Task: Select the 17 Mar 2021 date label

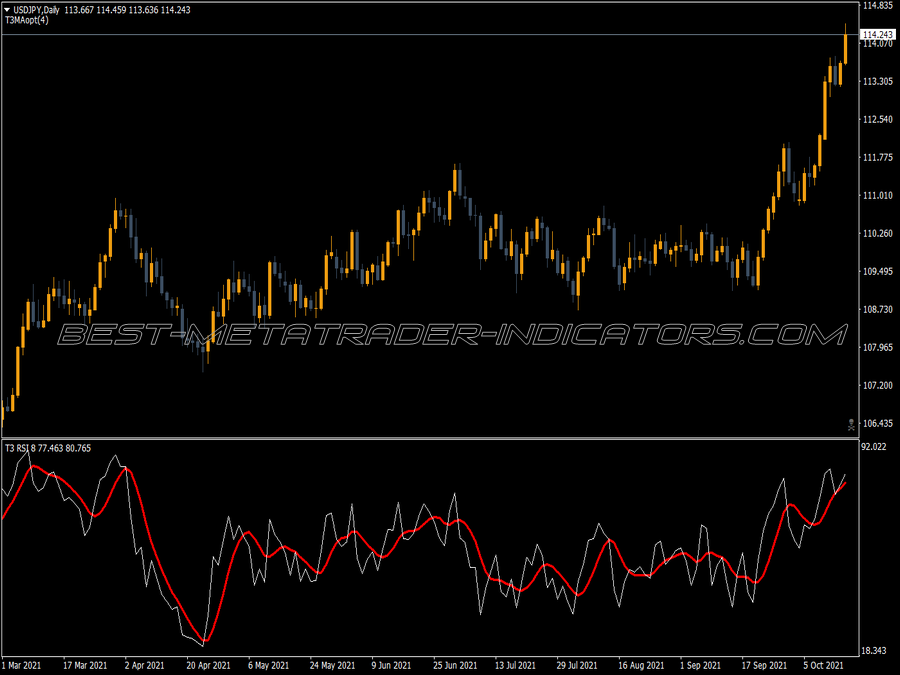Action: pyautogui.click(x=85, y=666)
